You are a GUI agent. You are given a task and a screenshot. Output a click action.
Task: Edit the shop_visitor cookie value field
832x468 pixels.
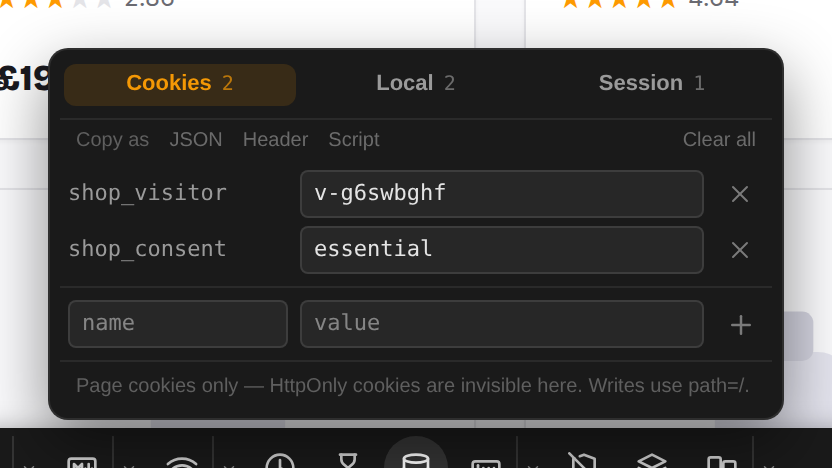point(502,194)
